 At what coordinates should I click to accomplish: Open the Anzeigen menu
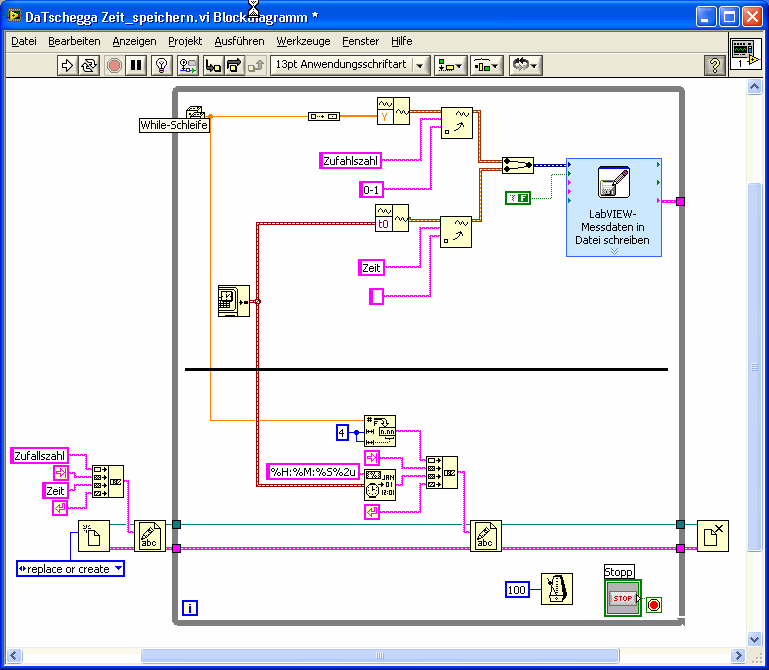[134, 41]
